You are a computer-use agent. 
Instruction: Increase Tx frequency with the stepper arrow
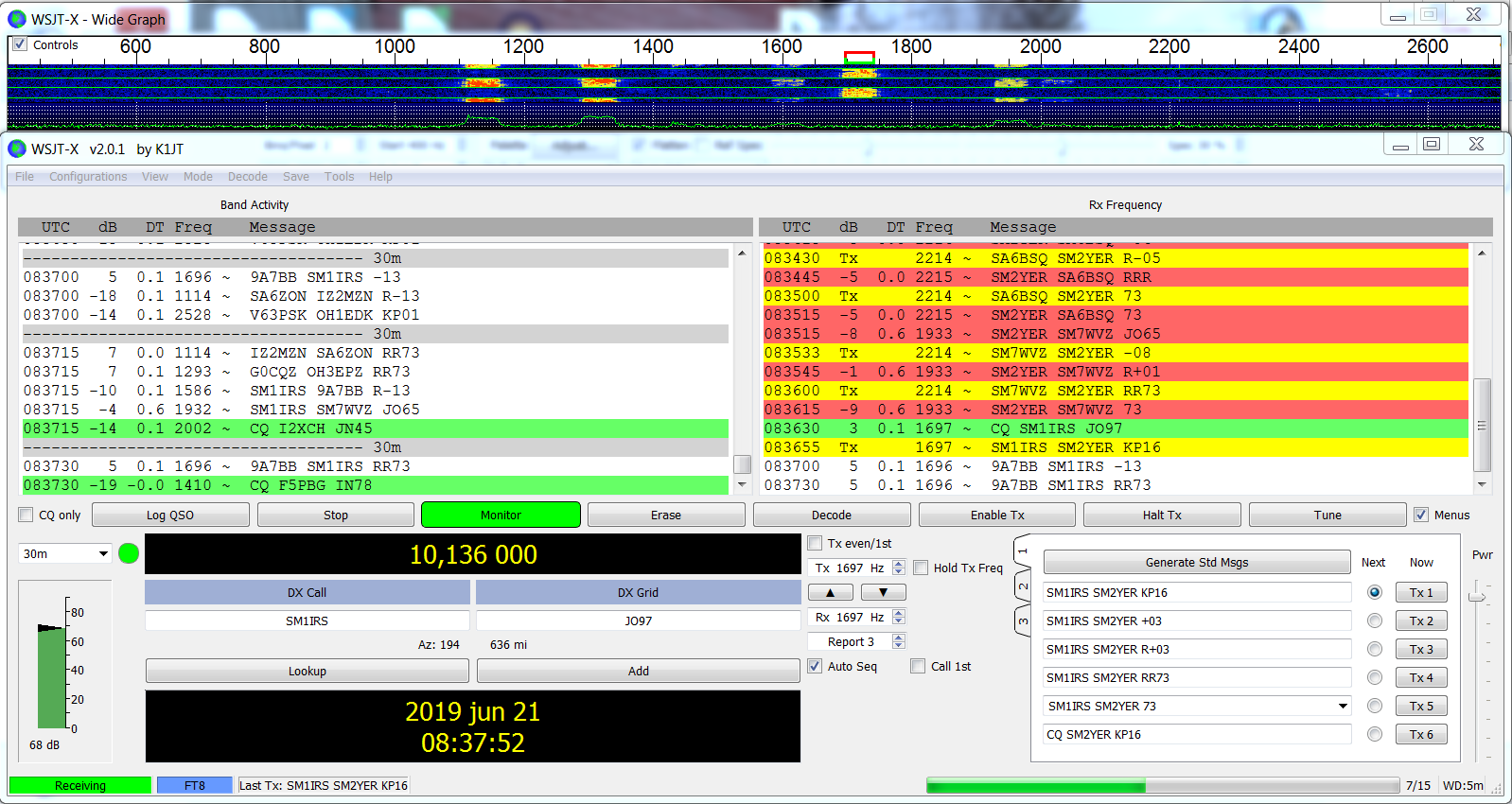coord(899,564)
